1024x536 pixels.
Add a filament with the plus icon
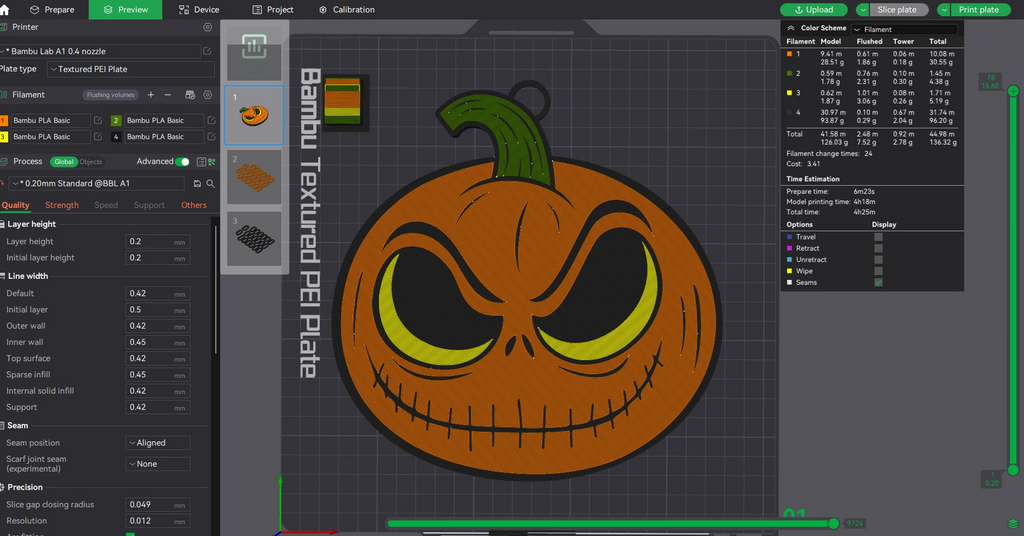151,95
